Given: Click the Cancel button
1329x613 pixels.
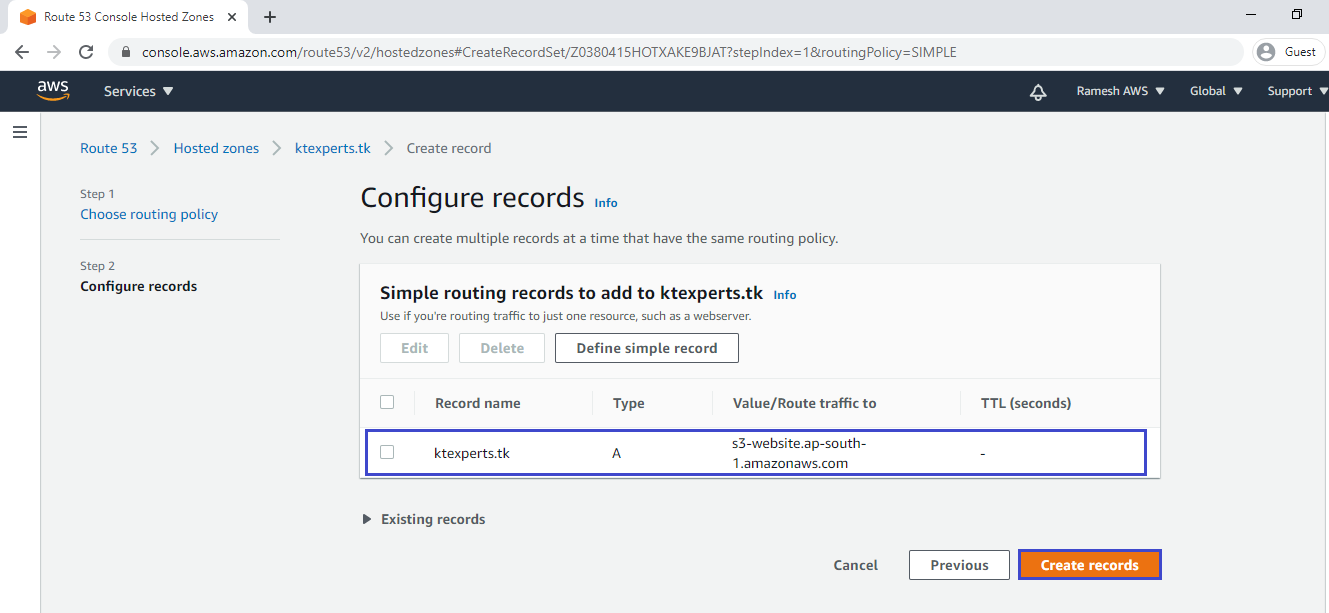Looking at the screenshot, I should (856, 565).
